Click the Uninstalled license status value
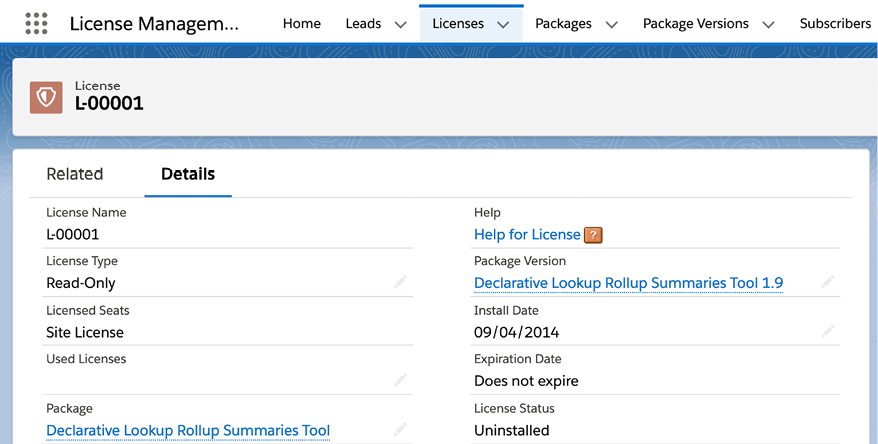878x444 pixels. click(511, 430)
